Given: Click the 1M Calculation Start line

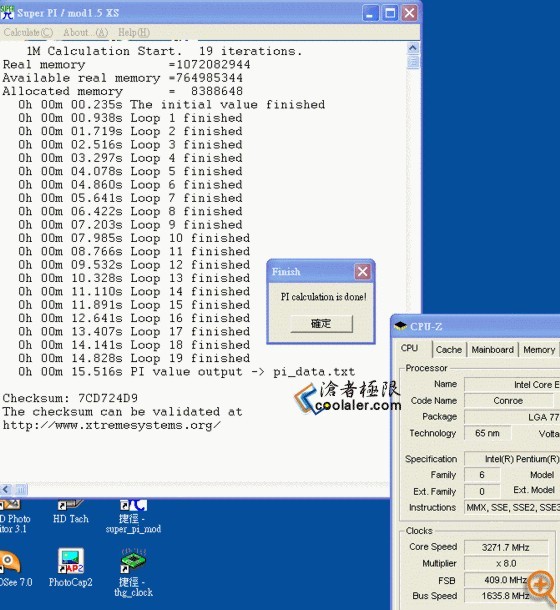Looking at the screenshot, I should pyautogui.click(x=164, y=51).
